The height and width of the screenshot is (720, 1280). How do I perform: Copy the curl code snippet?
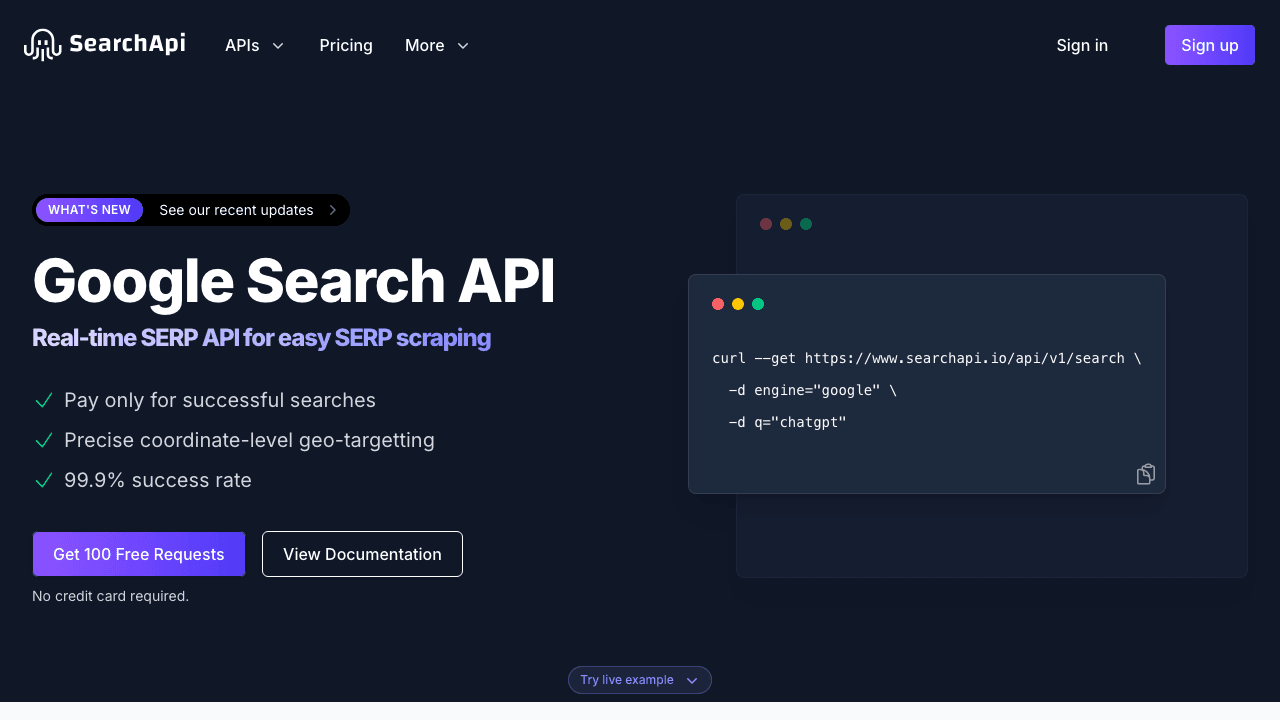pyautogui.click(x=1145, y=473)
